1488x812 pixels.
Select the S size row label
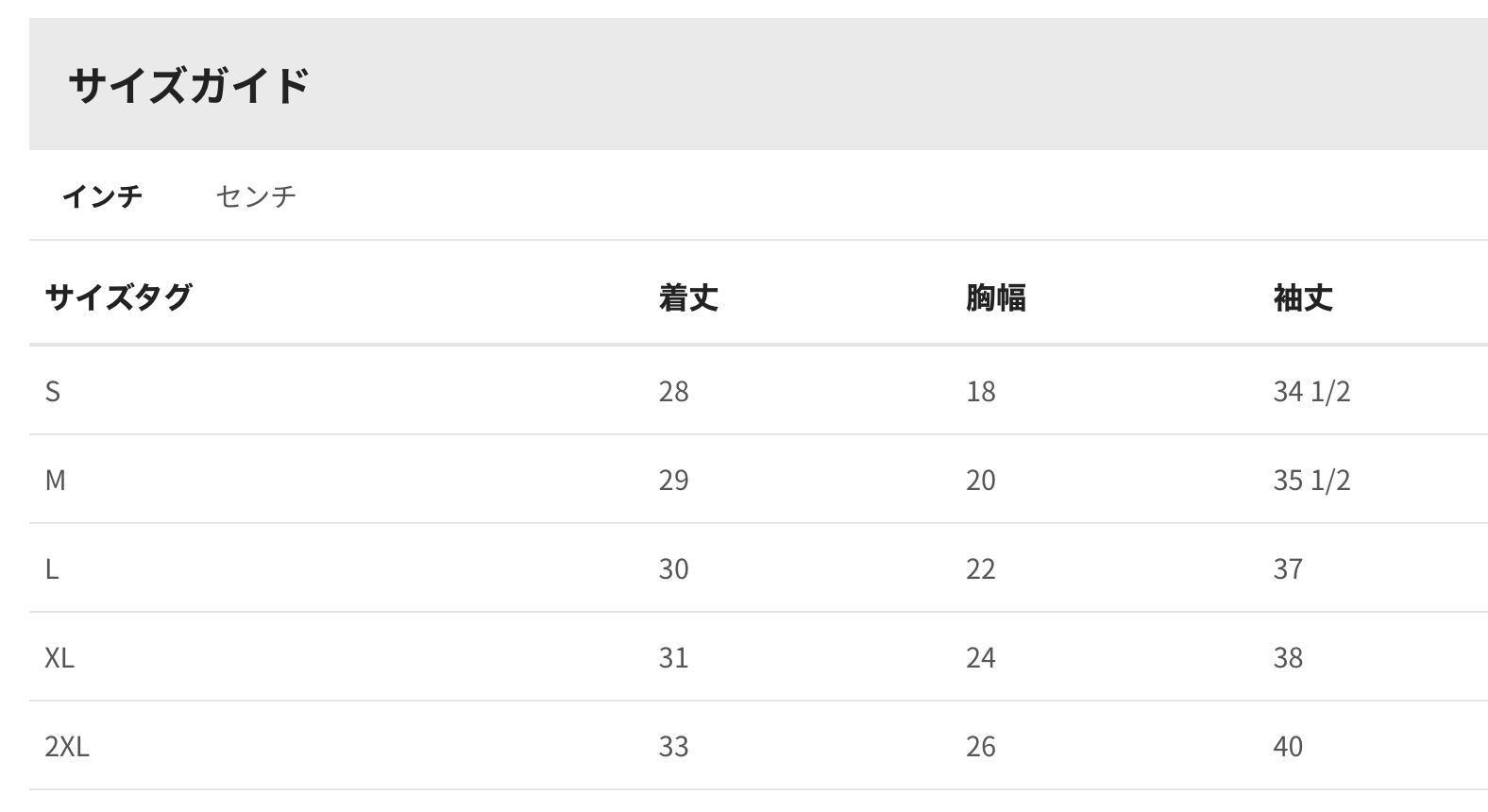click(53, 391)
